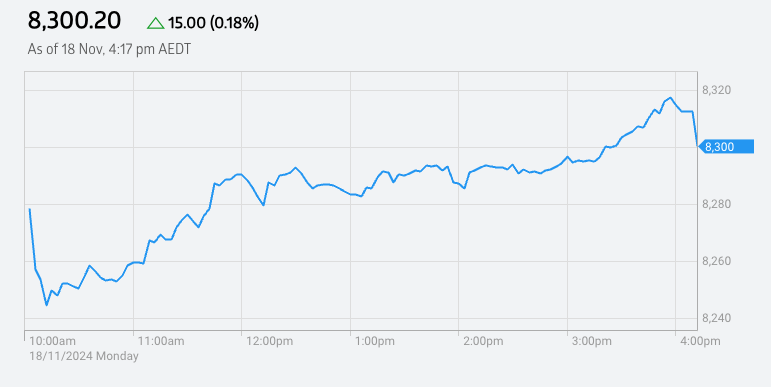The height and width of the screenshot is (387, 771).
Task: Click the 8,280 price axis label
Action: pyautogui.click(x=716, y=204)
